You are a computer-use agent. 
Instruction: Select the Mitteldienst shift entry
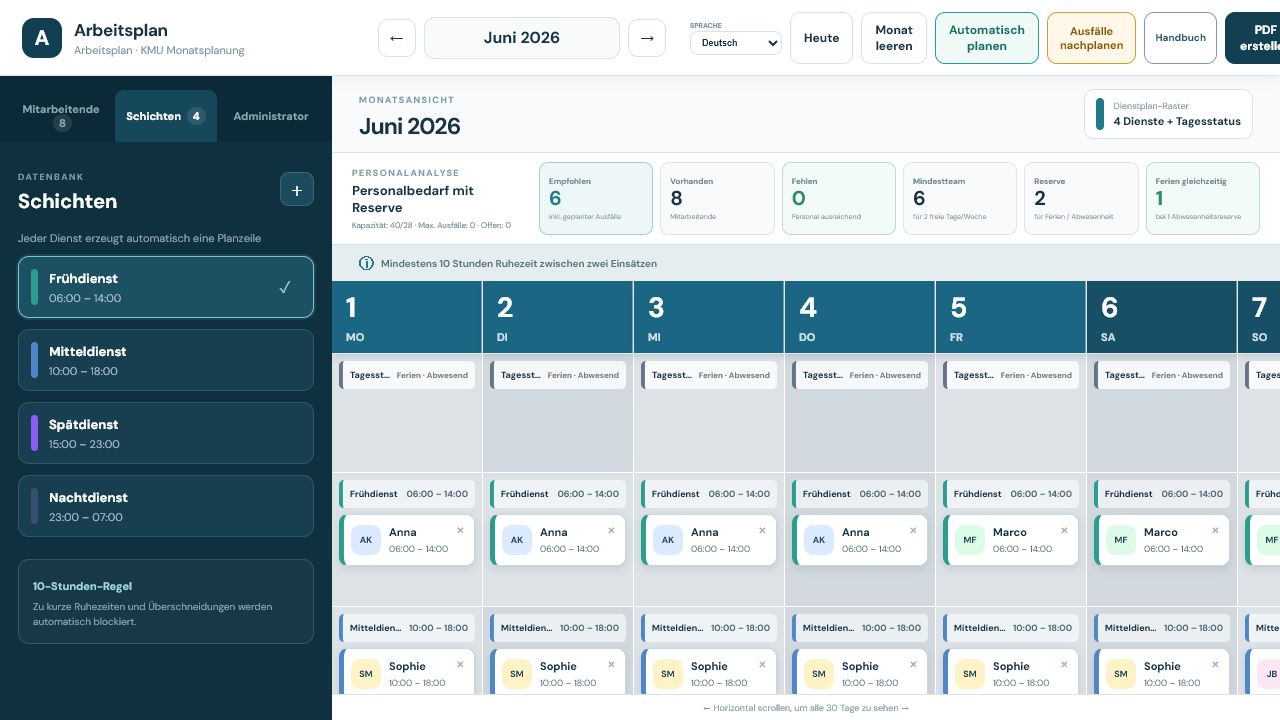point(166,361)
